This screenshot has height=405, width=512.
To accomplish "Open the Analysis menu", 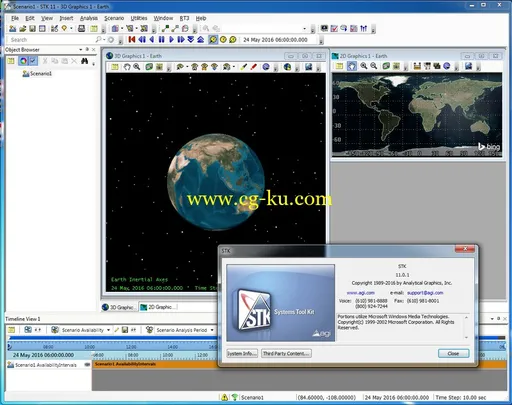I will point(89,18).
